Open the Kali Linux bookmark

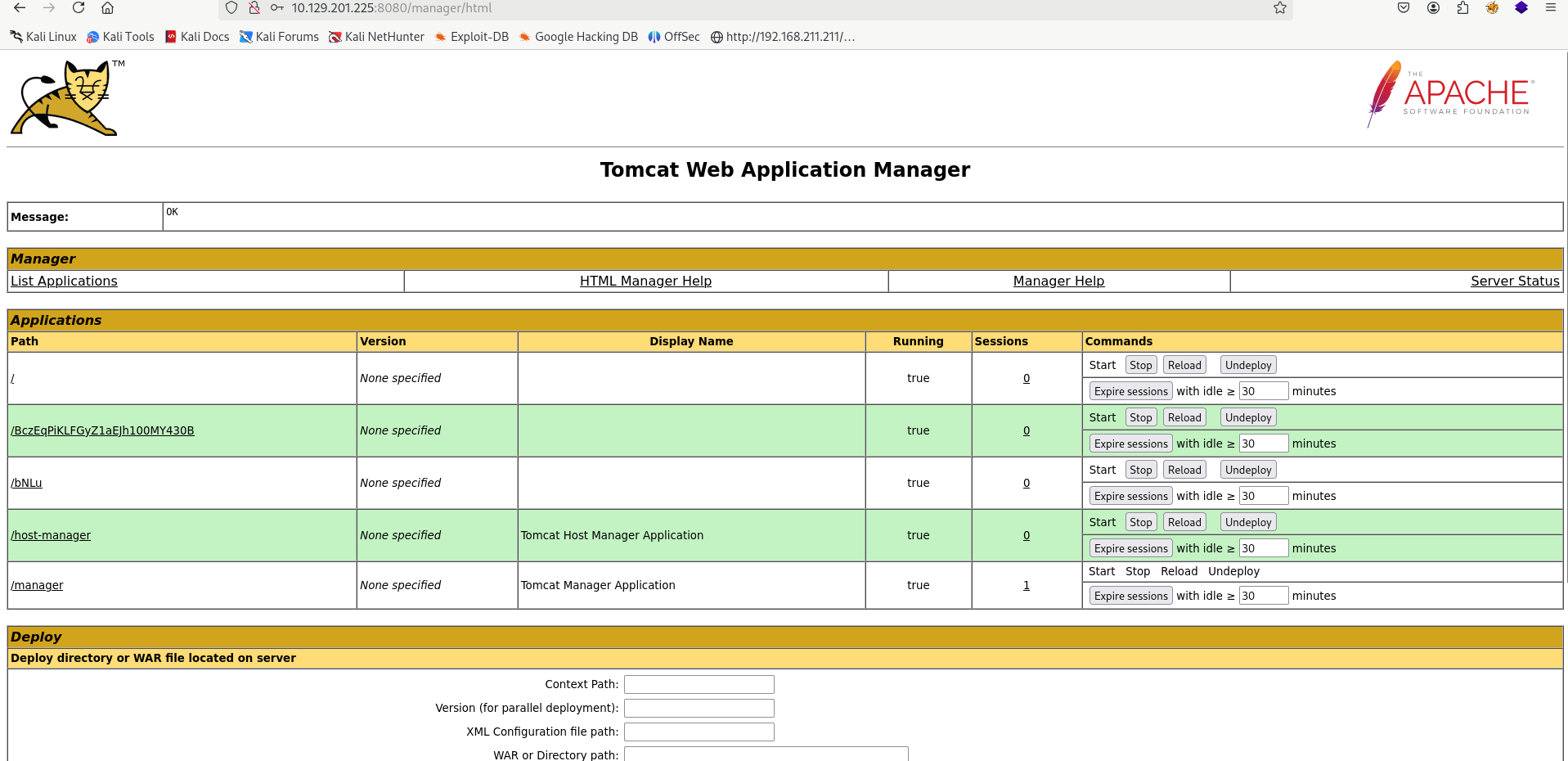point(43,37)
